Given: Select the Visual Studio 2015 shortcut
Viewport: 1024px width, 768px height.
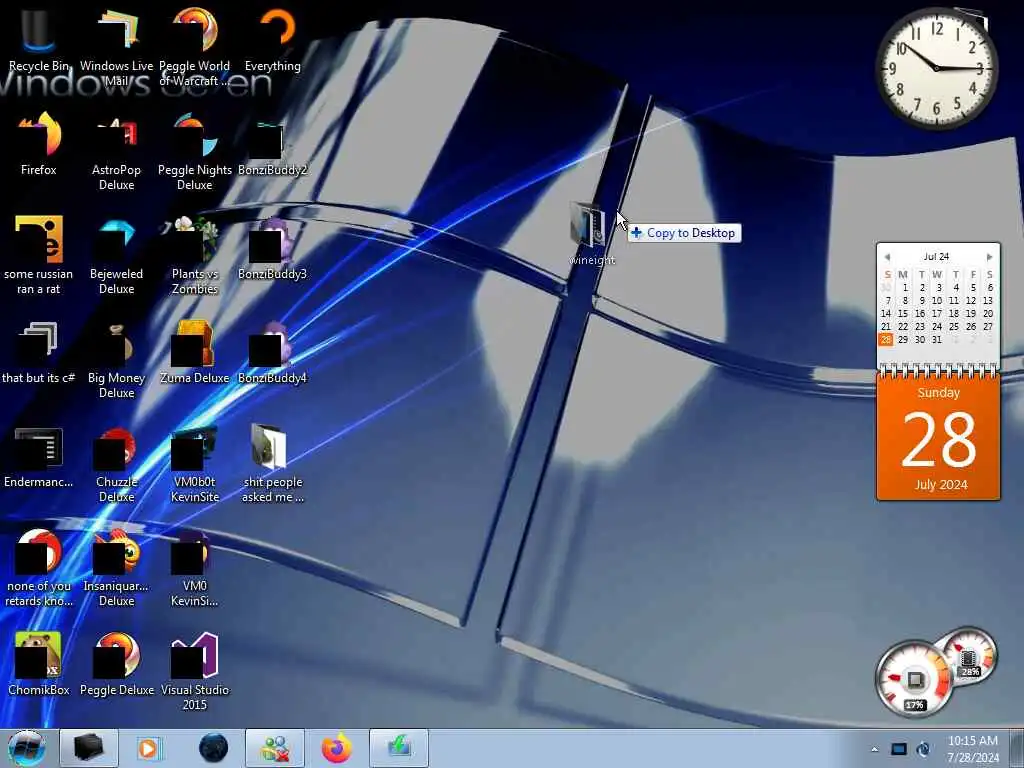Looking at the screenshot, I should click(x=195, y=670).
